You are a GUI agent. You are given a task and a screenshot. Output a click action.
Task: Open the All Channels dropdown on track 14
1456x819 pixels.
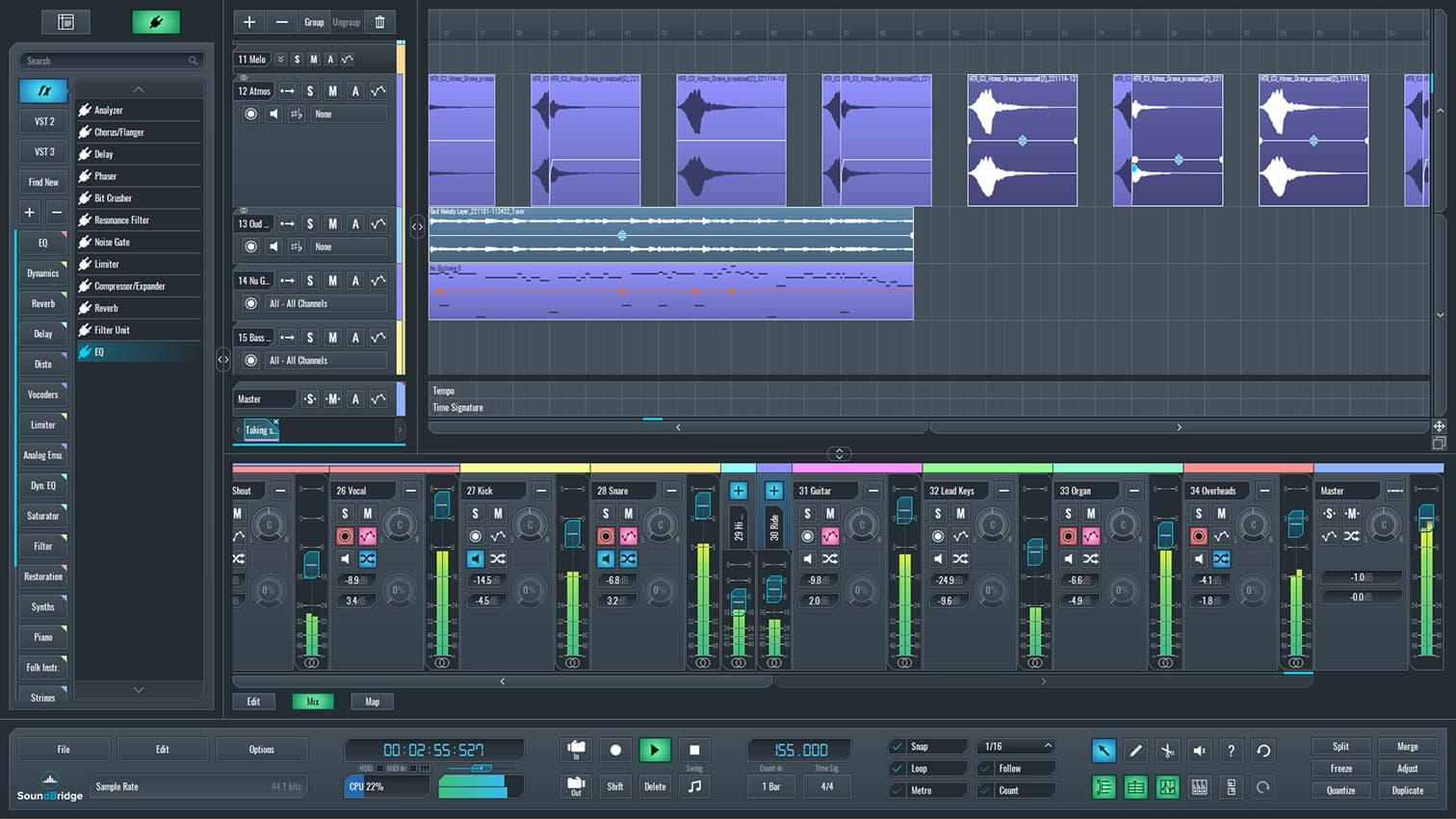327,303
